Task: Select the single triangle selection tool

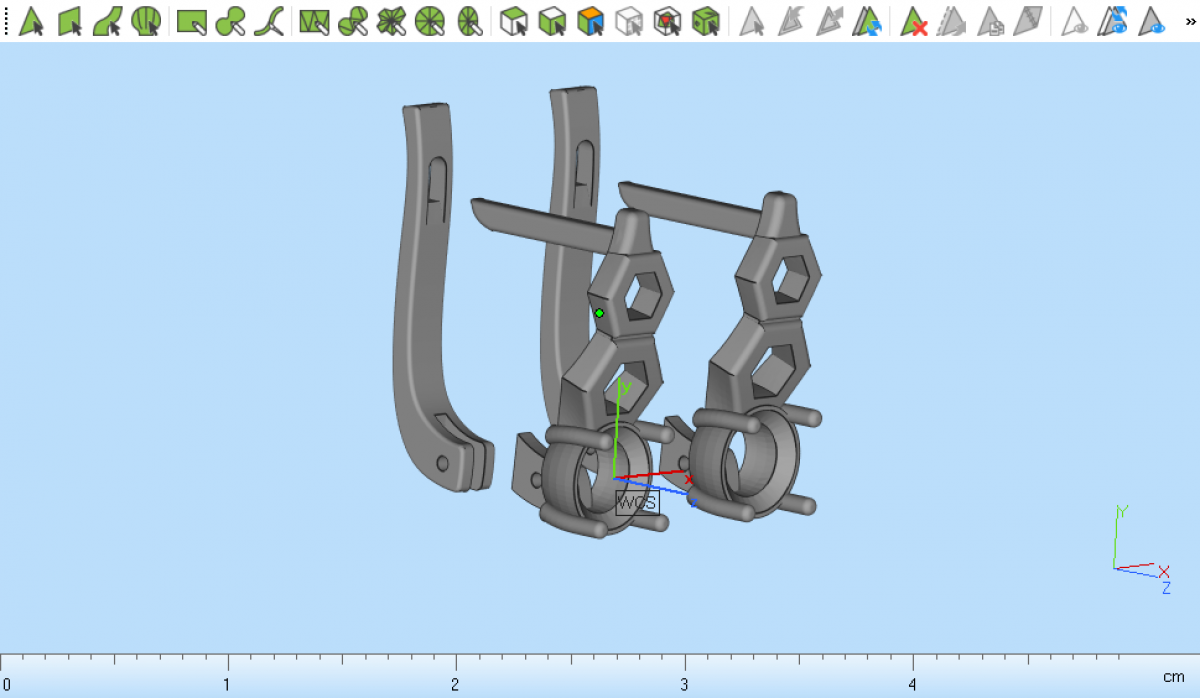Action: pyautogui.click(x=31, y=21)
